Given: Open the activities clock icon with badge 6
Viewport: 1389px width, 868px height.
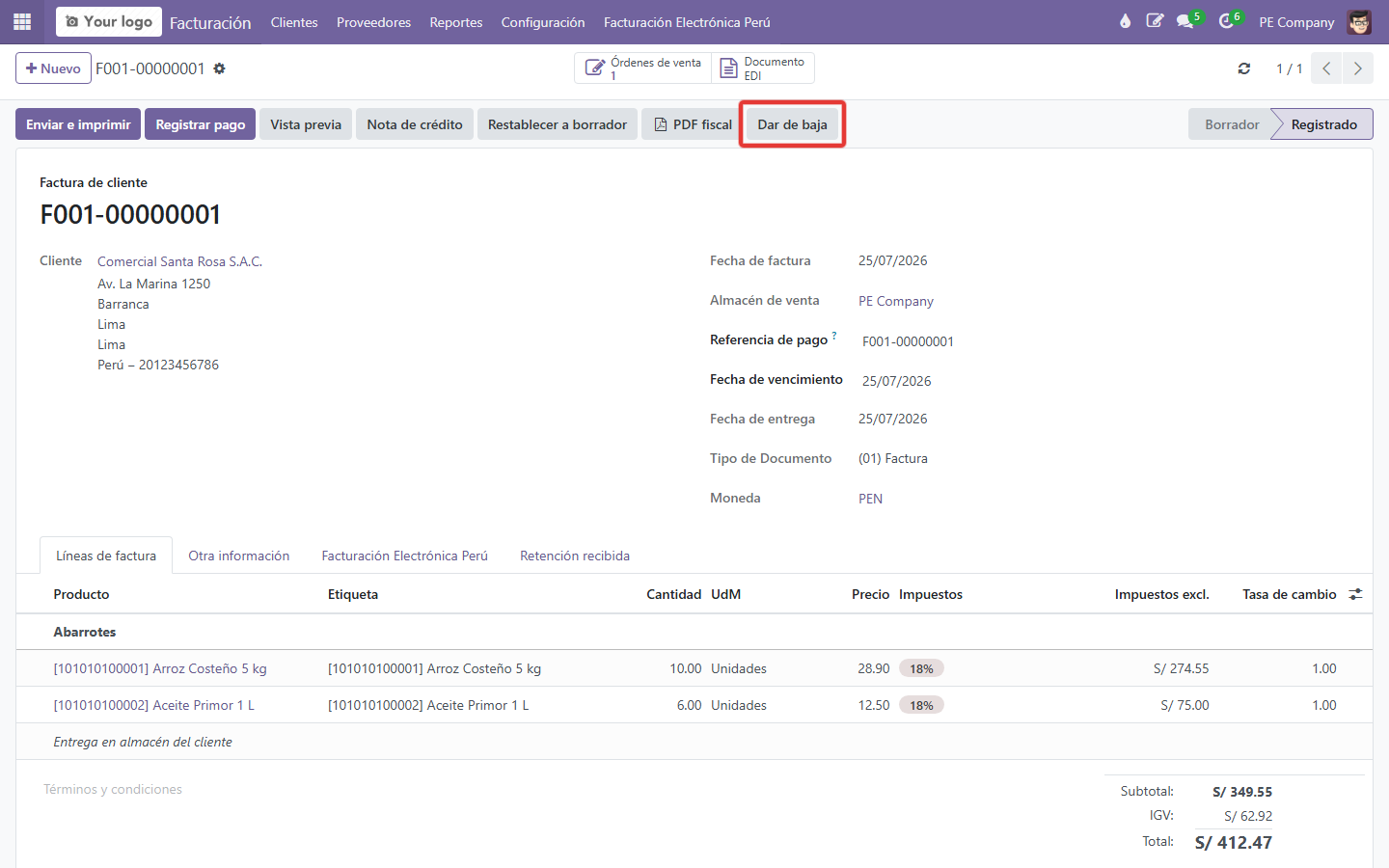Looking at the screenshot, I should coord(1226,21).
